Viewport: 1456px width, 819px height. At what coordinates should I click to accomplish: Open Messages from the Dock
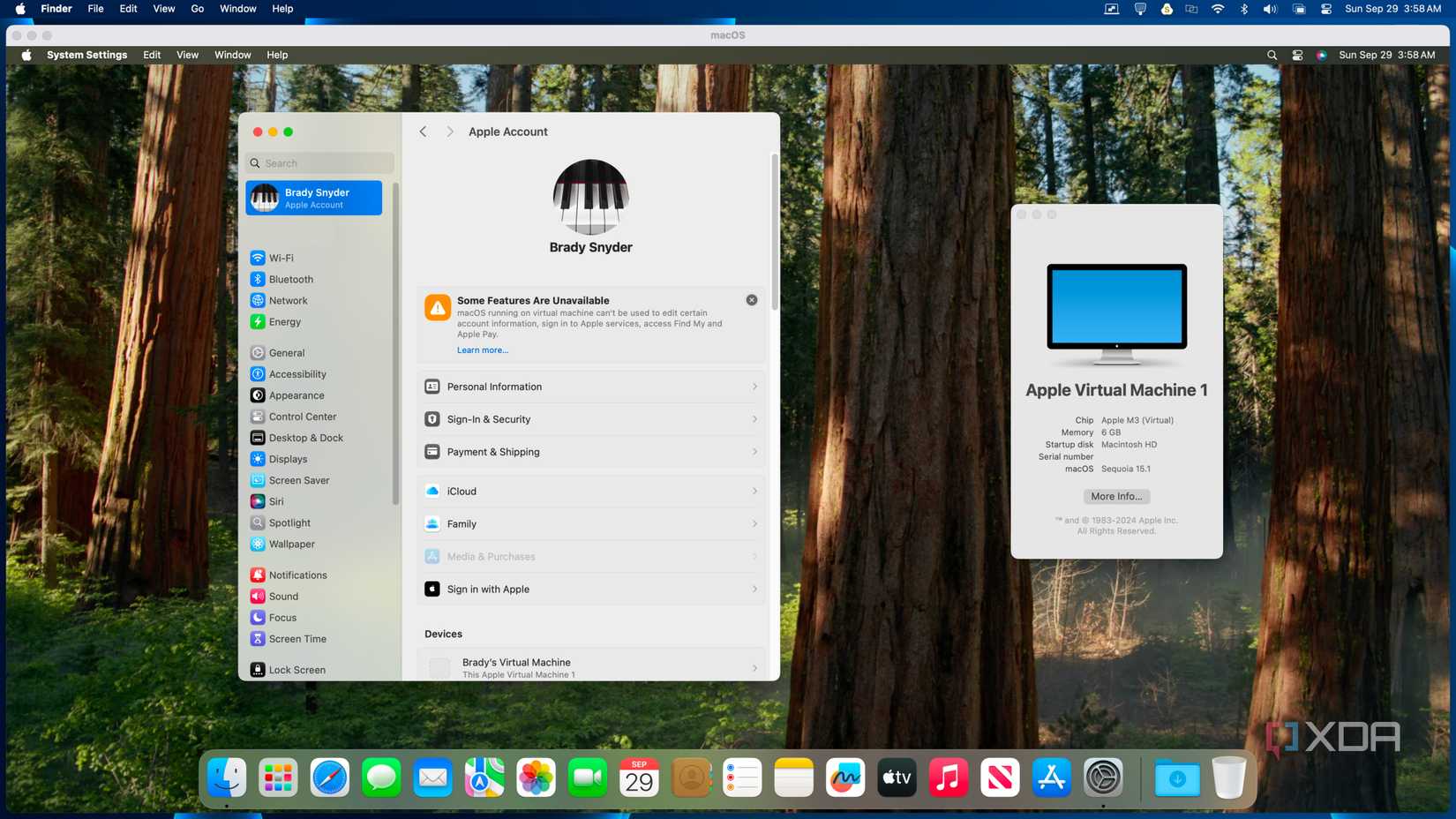pyautogui.click(x=381, y=778)
